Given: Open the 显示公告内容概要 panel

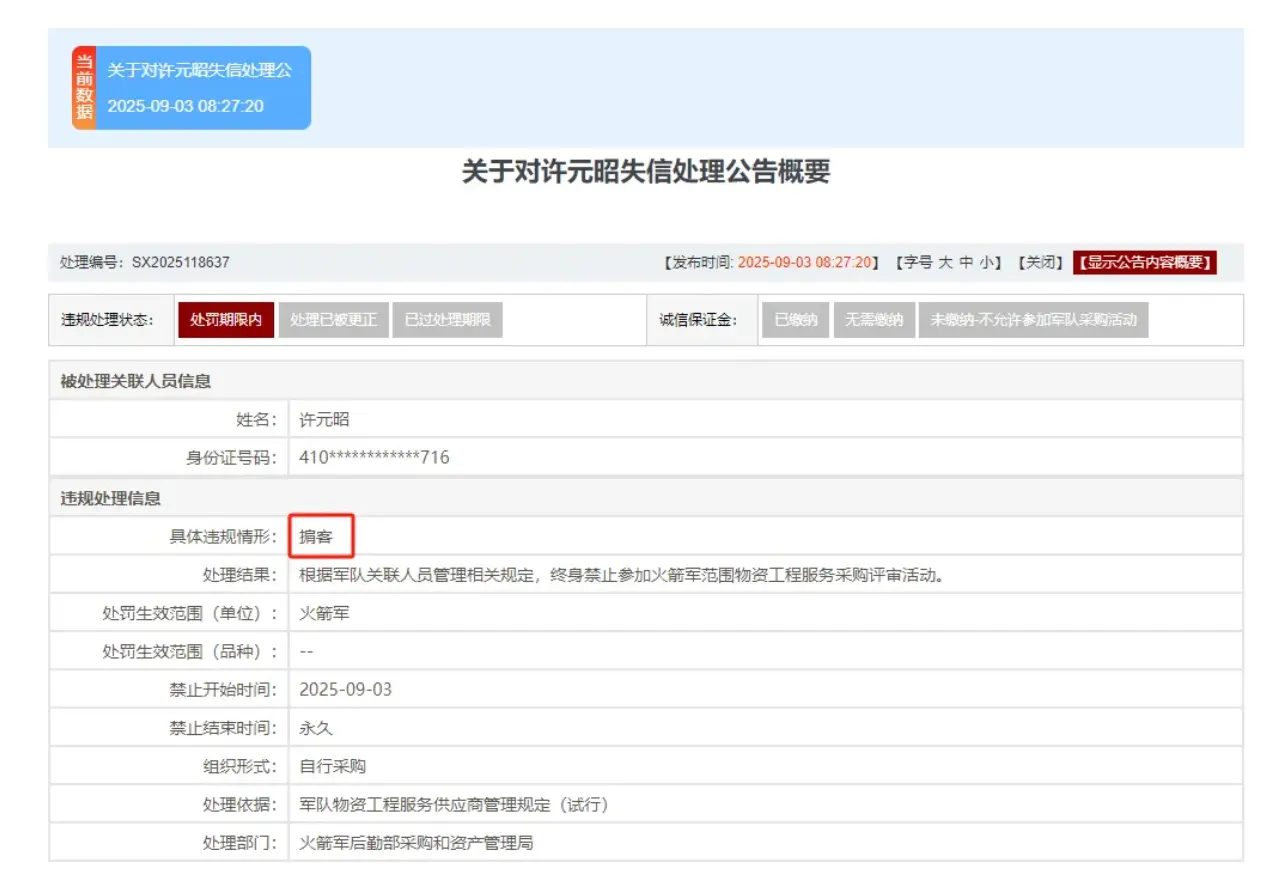Looking at the screenshot, I should pos(1146,261).
